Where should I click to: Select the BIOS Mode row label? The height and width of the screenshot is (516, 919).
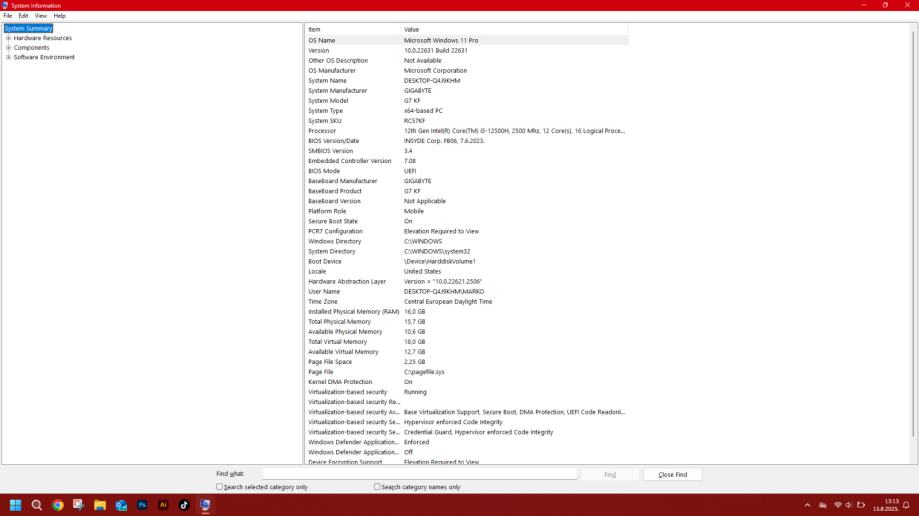click(324, 171)
